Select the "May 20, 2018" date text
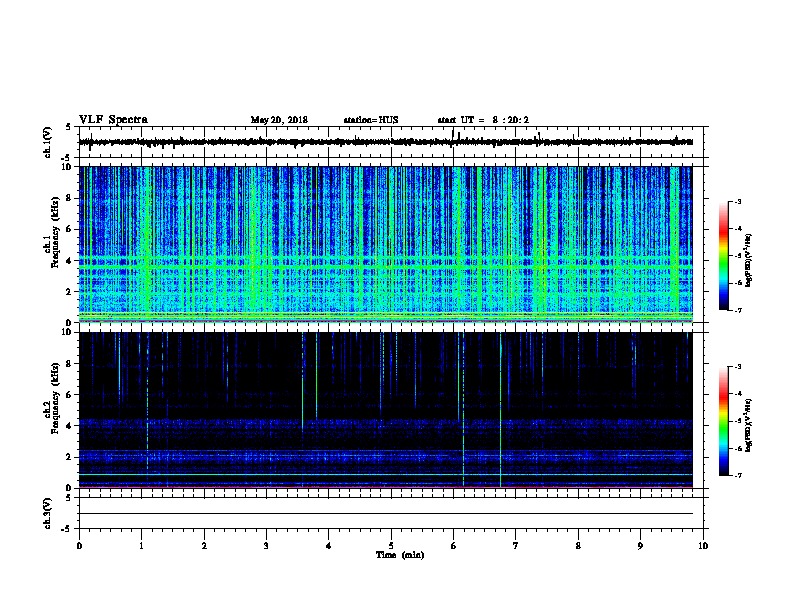792x612 pixels. (x=279, y=120)
